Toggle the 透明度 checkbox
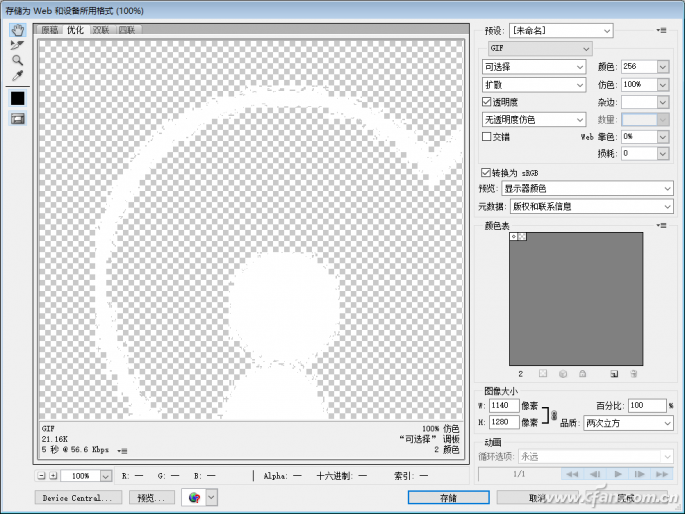The image size is (685, 514). pos(486,102)
